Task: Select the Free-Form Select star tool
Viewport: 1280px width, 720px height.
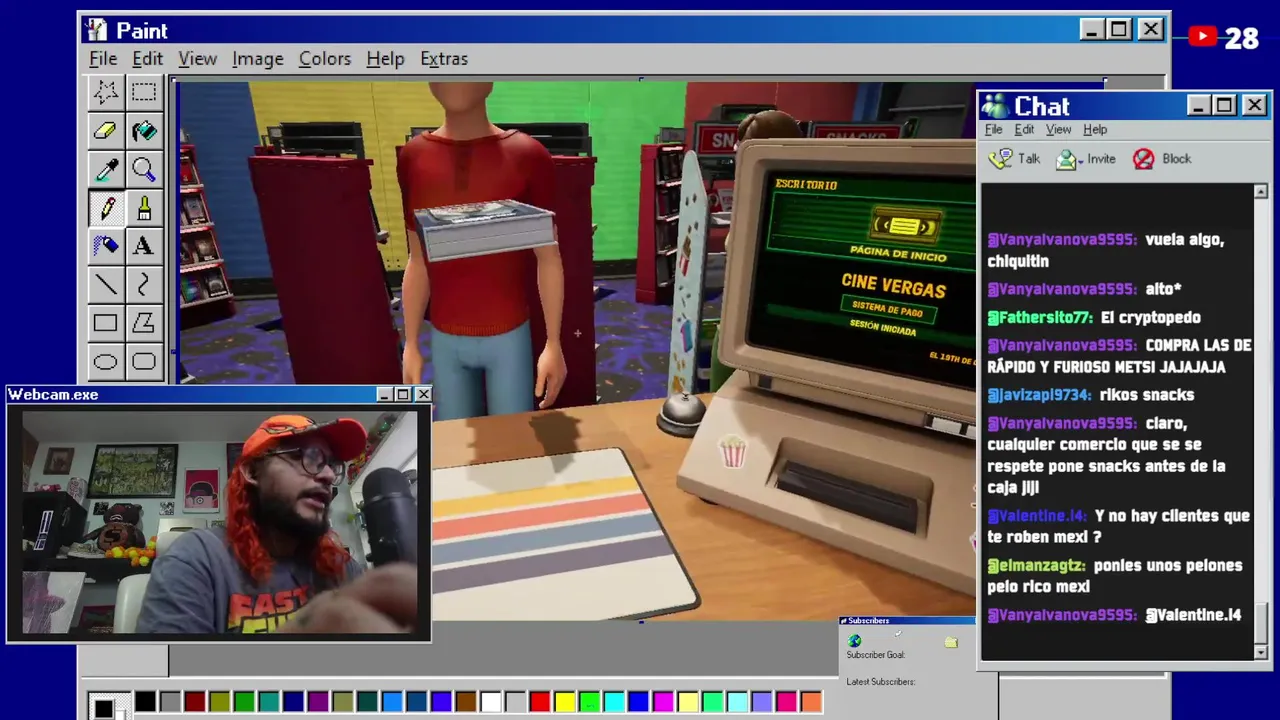Action: pos(105,93)
